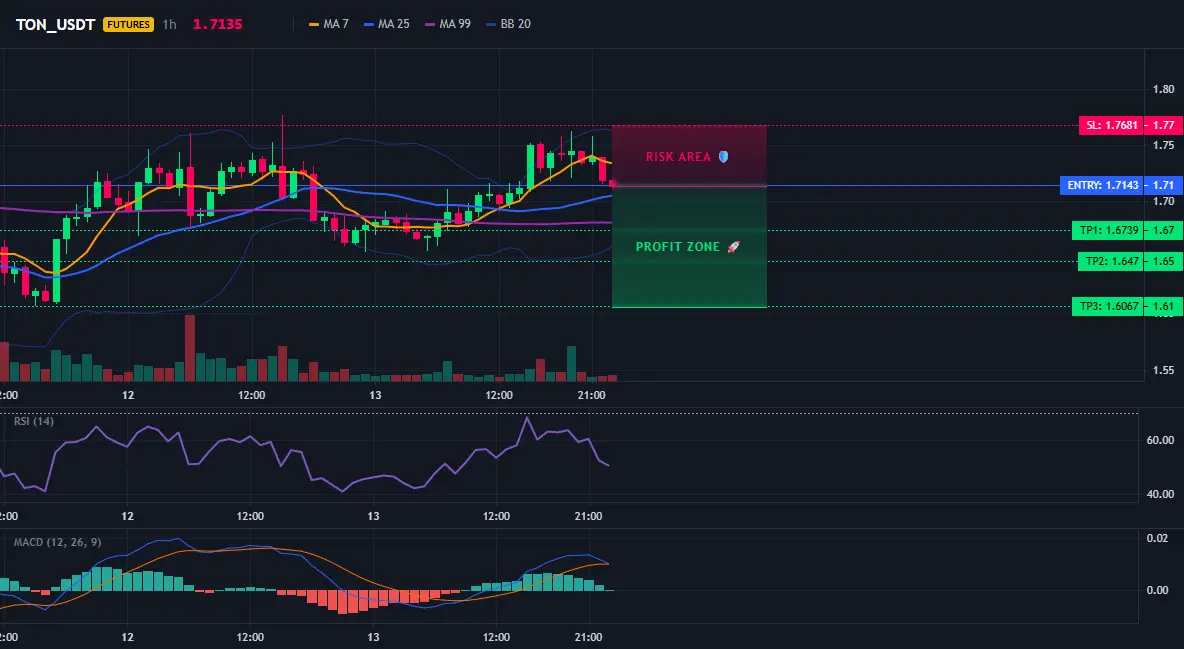Click the 1.61 TP3 axis tag
Image resolution: width=1184 pixels, height=649 pixels.
(1164, 307)
